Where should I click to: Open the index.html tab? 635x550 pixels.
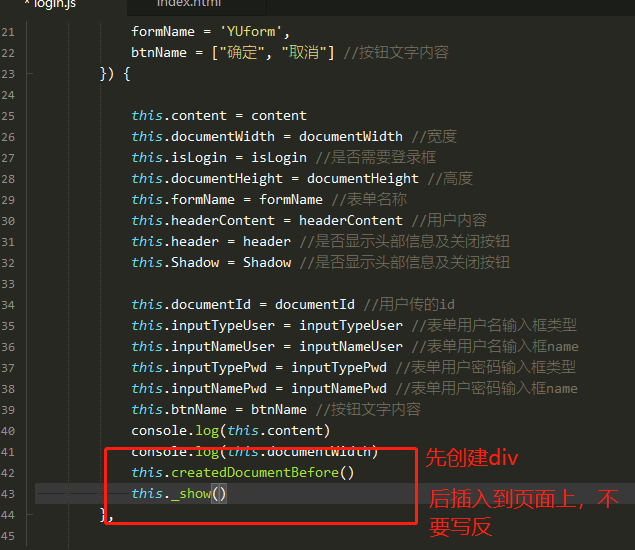coord(189,3)
